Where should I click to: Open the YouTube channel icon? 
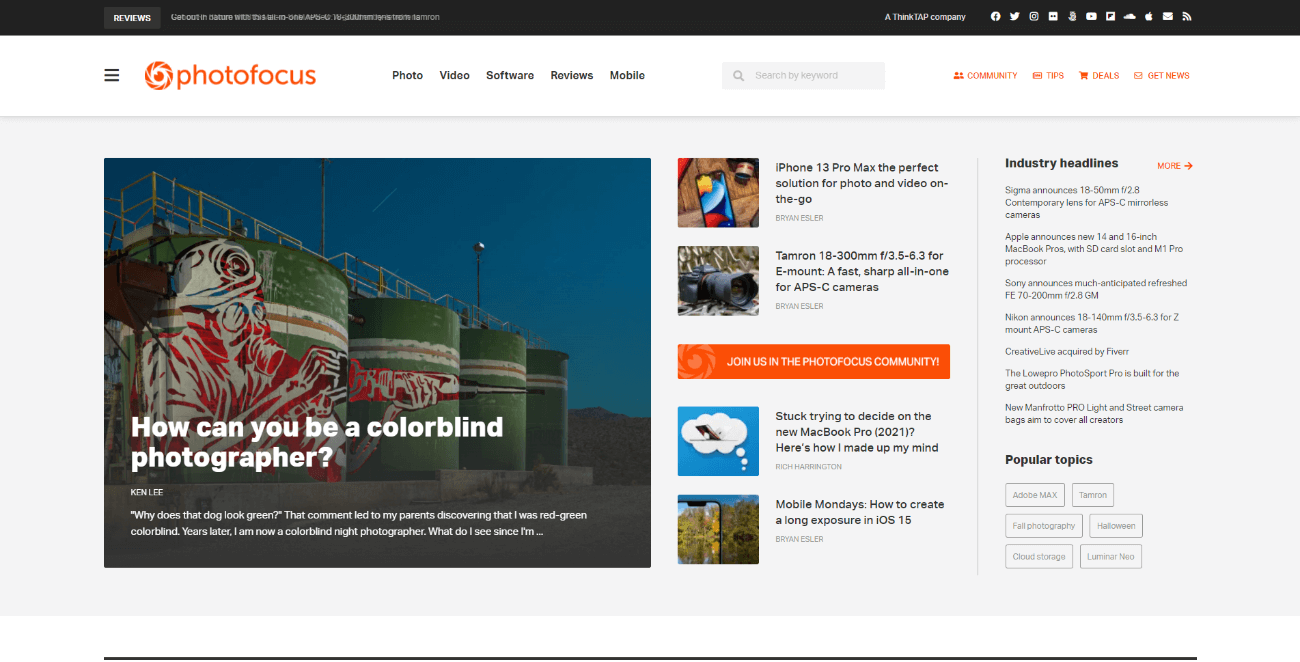[x=1091, y=17]
